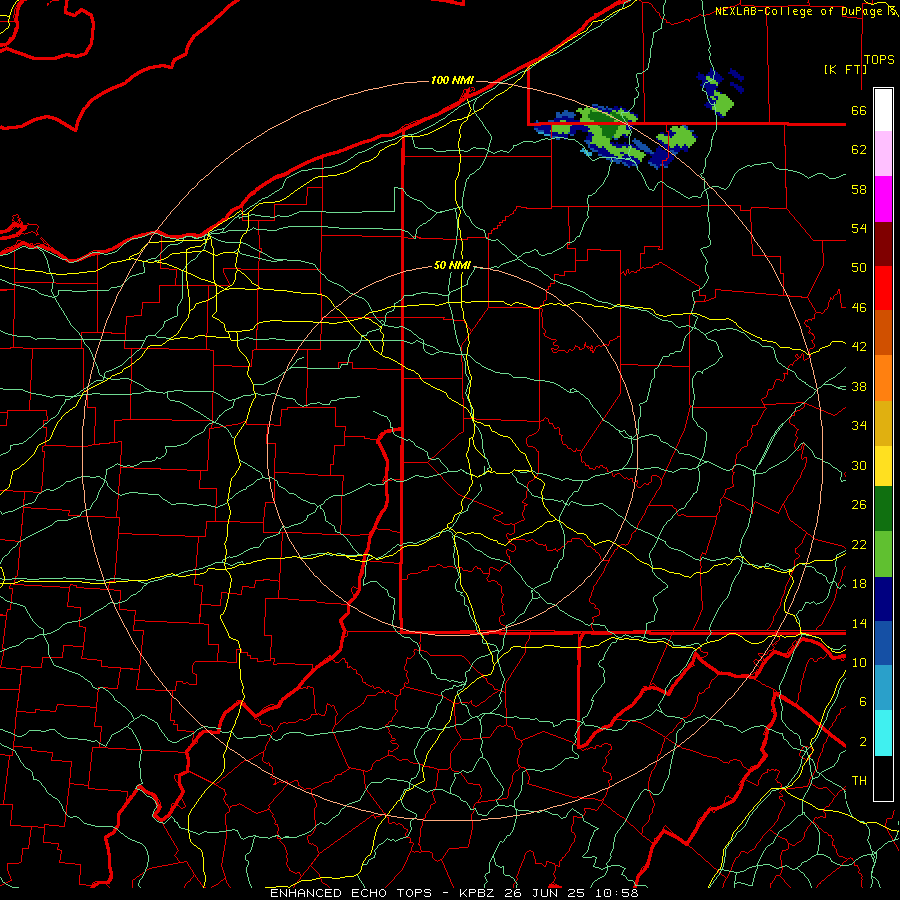Click the legend value "54"
This screenshot has width=900, height=900.
859,228
